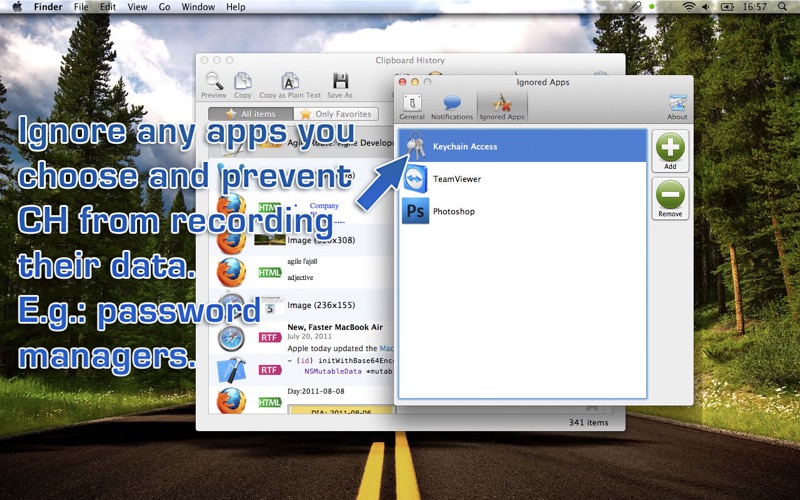Click the 341 items status text
Viewport: 800px width, 500px height.
click(588, 422)
